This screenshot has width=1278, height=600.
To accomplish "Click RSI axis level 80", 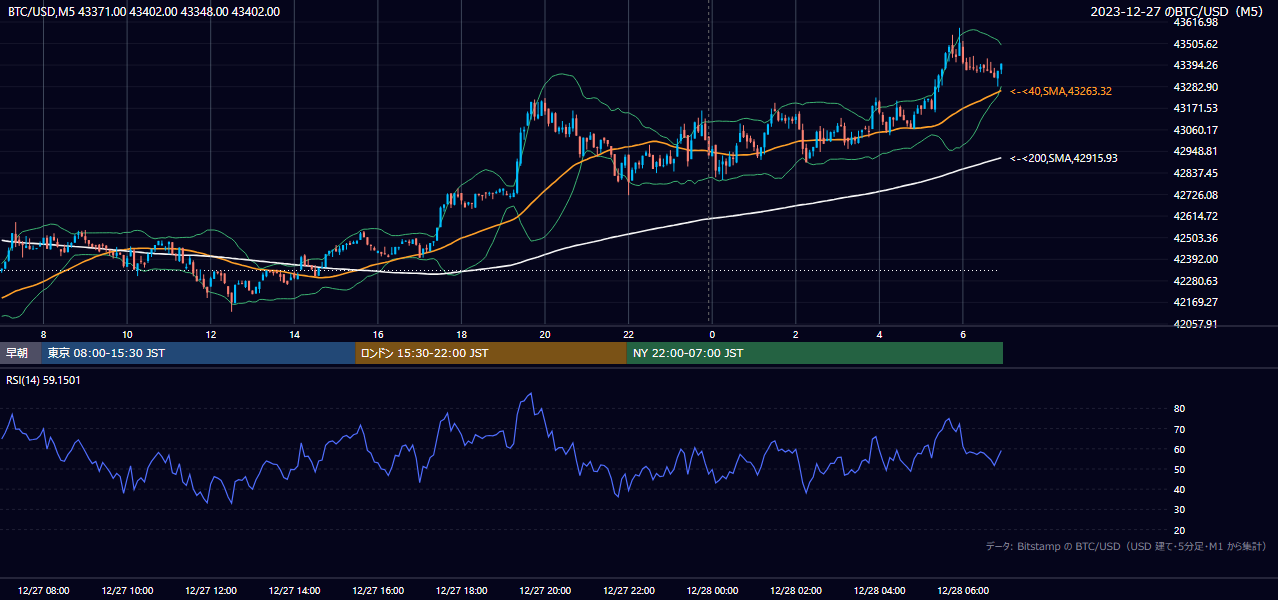I will click(1179, 409).
